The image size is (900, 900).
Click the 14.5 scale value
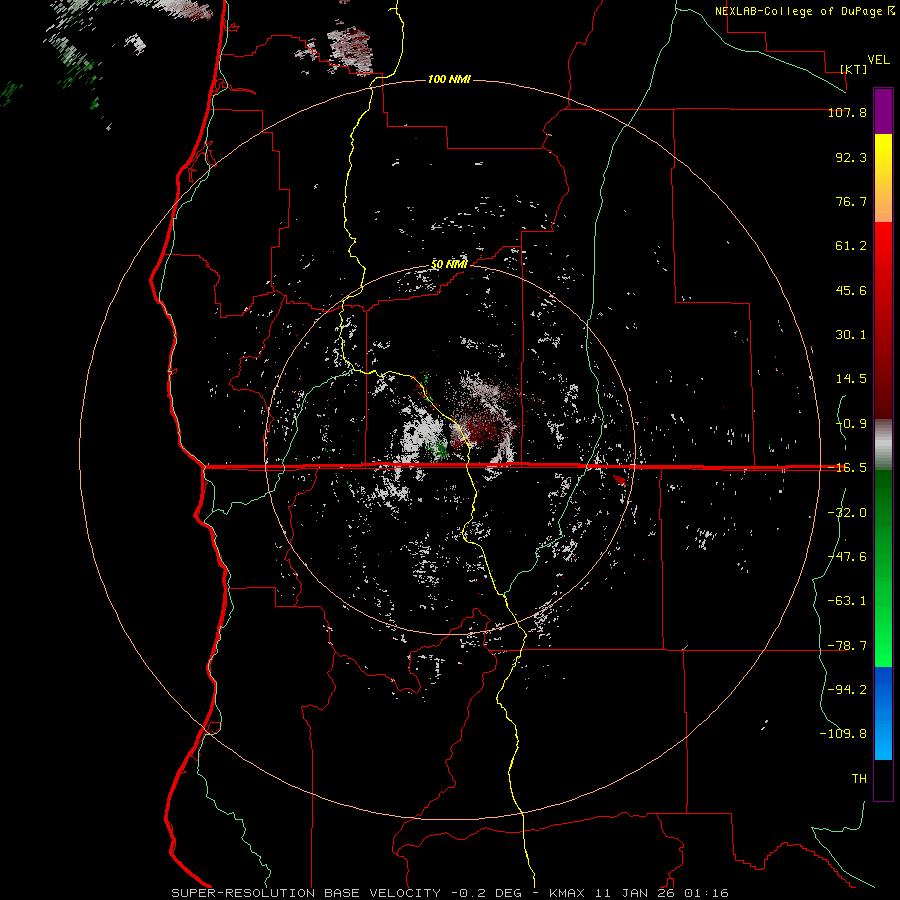pyautogui.click(x=851, y=379)
